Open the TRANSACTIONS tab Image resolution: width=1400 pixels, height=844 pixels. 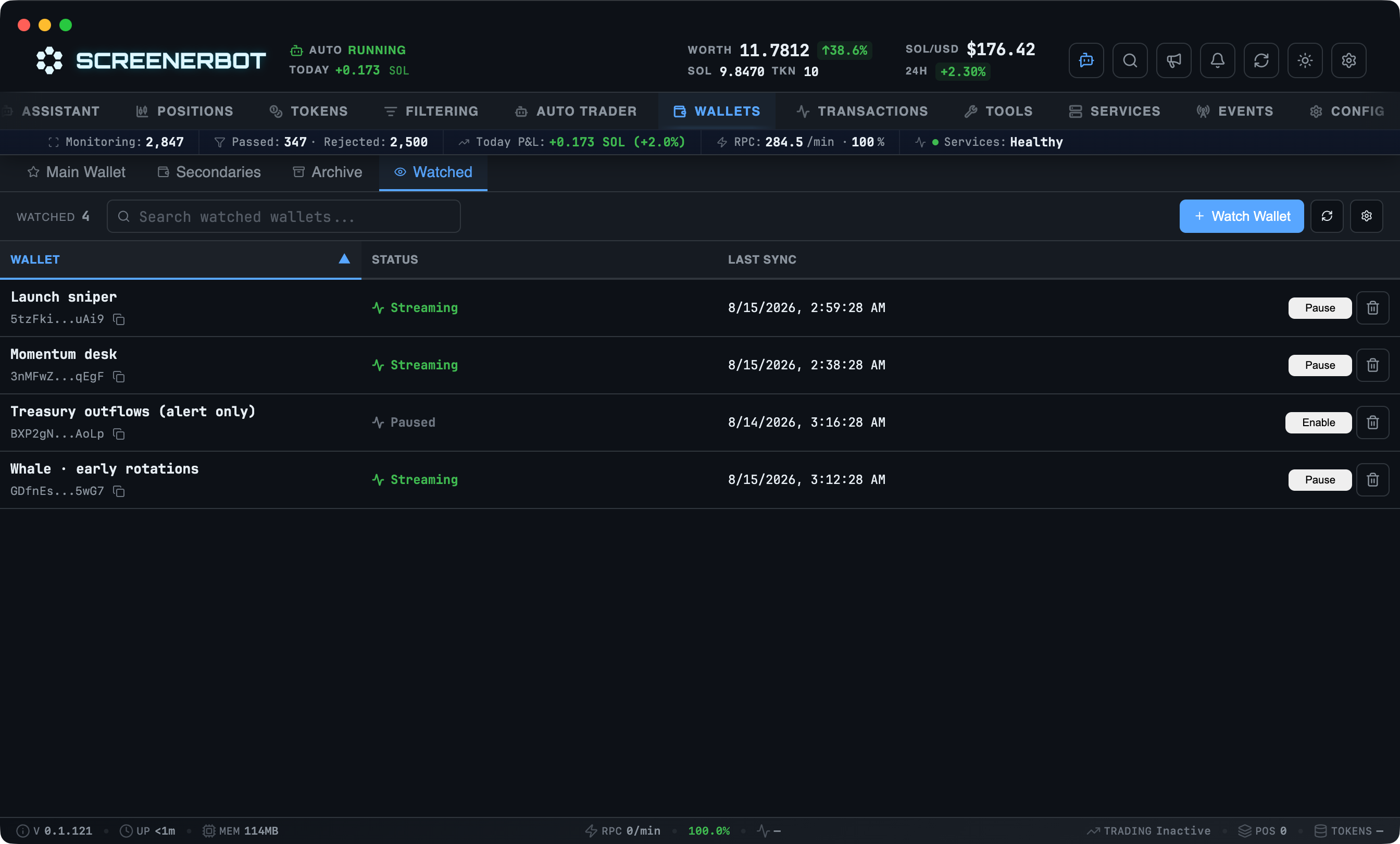point(862,111)
